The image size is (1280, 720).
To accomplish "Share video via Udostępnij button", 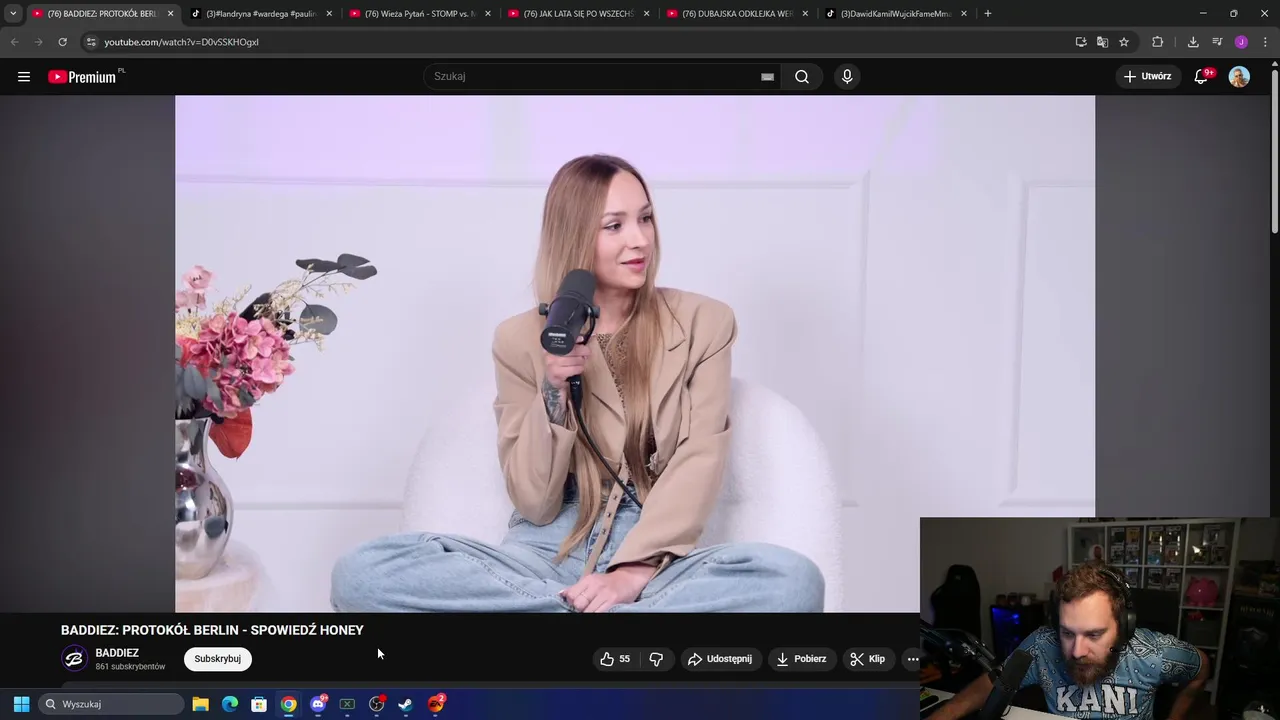I will [x=719, y=659].
